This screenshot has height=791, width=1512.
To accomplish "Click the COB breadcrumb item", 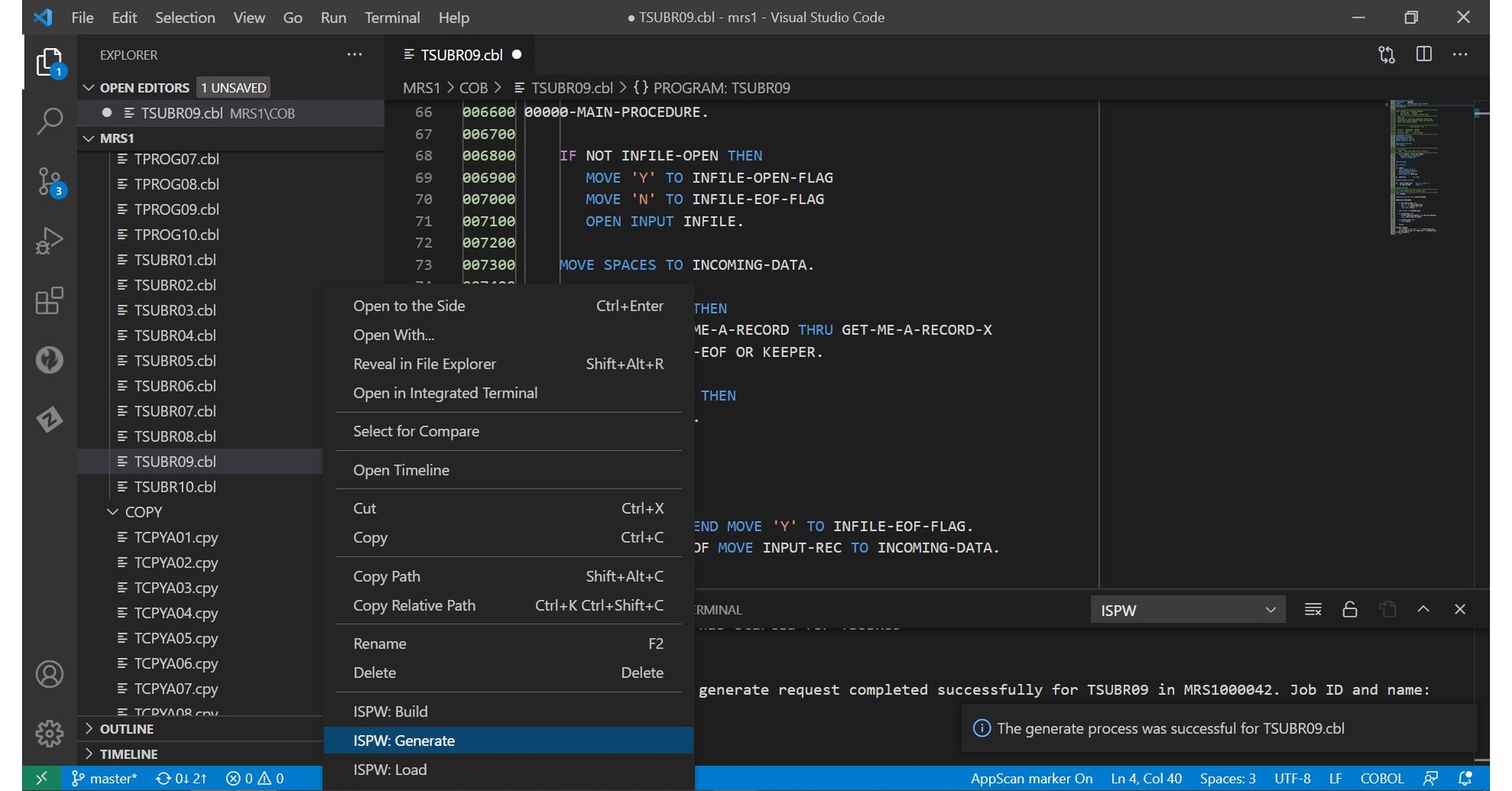I will (476, 87).
